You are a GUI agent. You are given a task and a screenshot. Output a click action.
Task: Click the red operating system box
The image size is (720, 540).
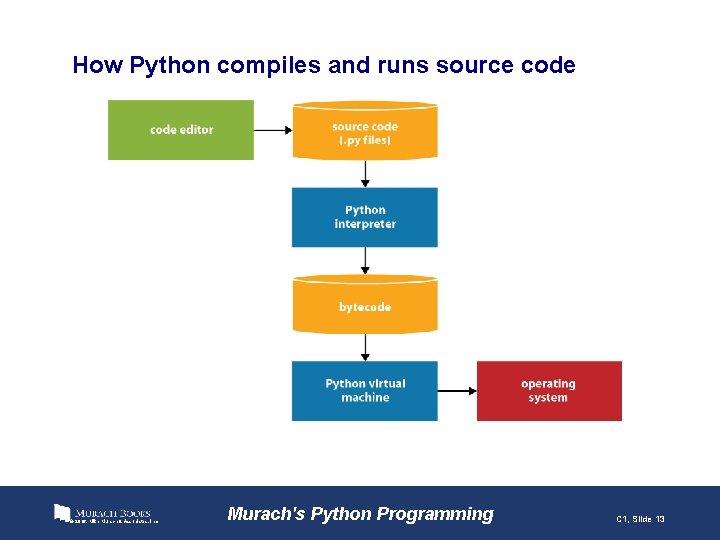(549, 391)
